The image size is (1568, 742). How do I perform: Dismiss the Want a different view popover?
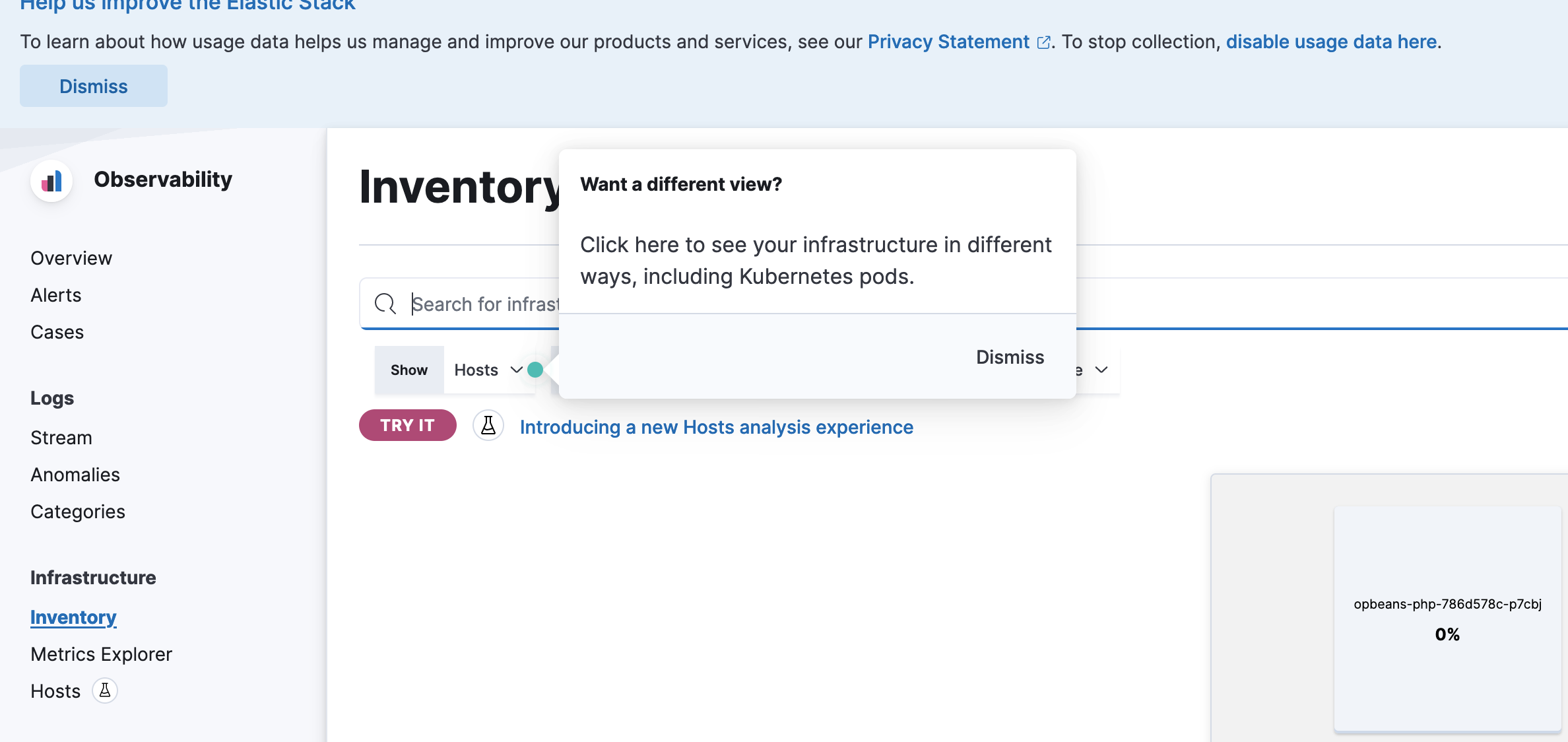point(1009,357)
